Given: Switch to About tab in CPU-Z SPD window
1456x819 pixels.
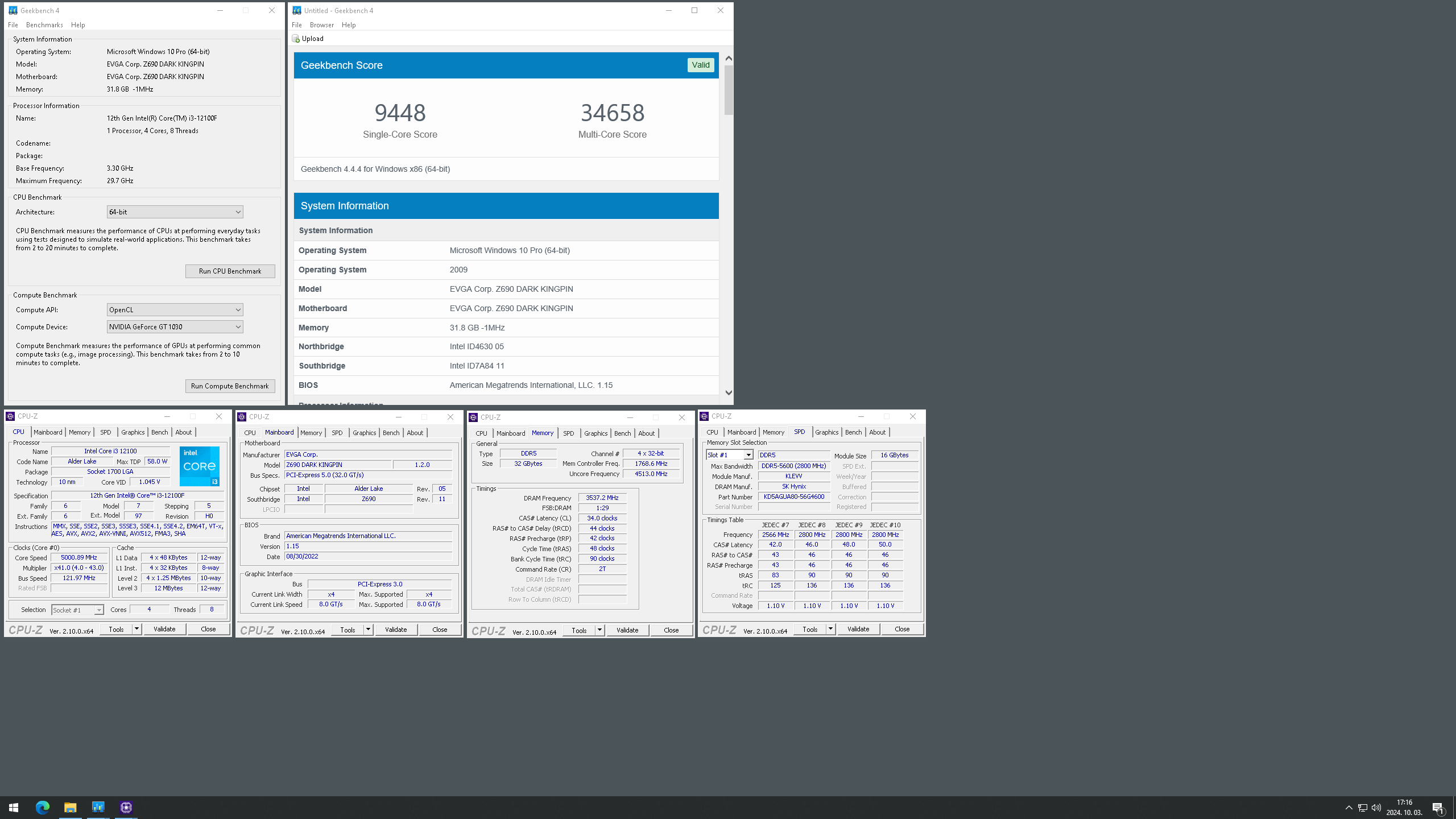Looking at the screenshot, I should pos(877,432).
